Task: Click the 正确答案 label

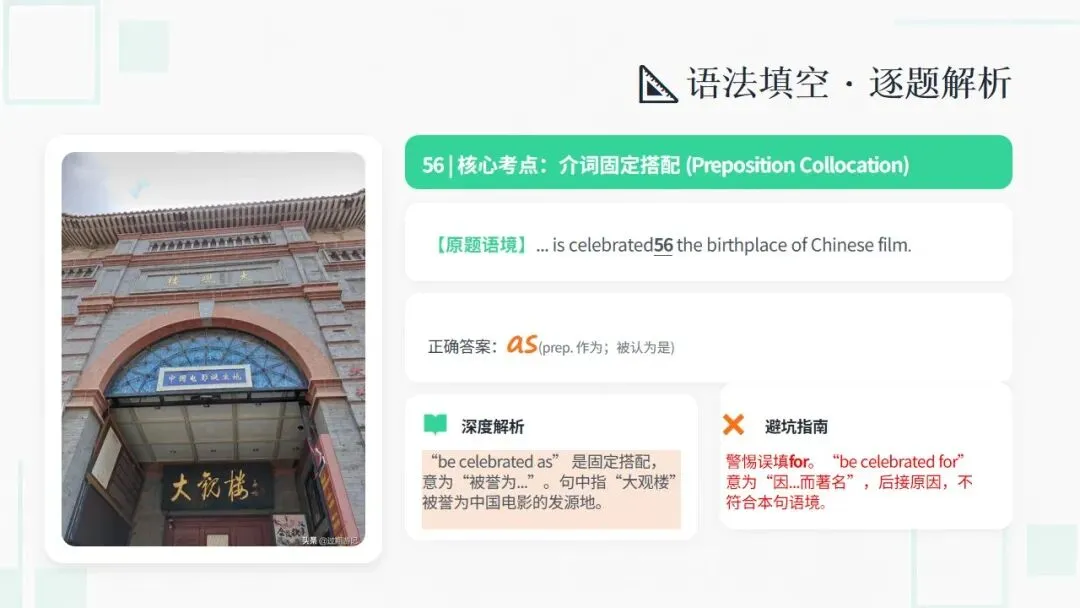Action: 461,346
